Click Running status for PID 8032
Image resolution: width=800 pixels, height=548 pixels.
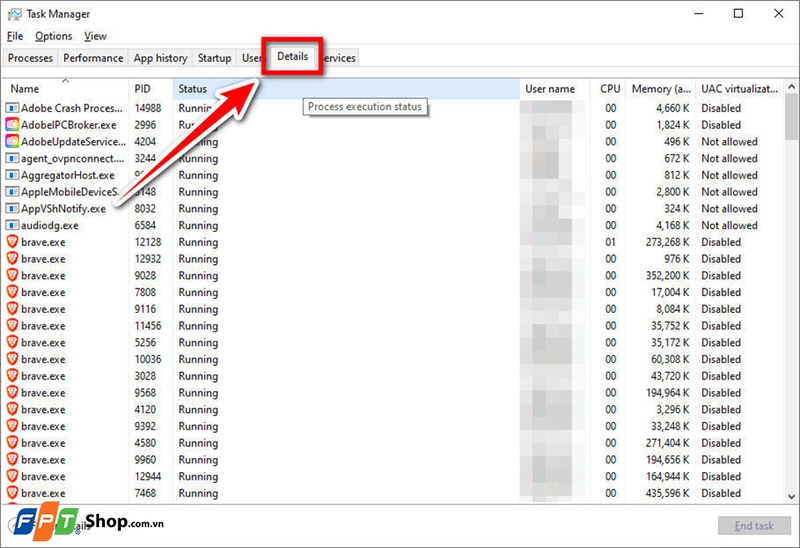click(x=198, y=209)
